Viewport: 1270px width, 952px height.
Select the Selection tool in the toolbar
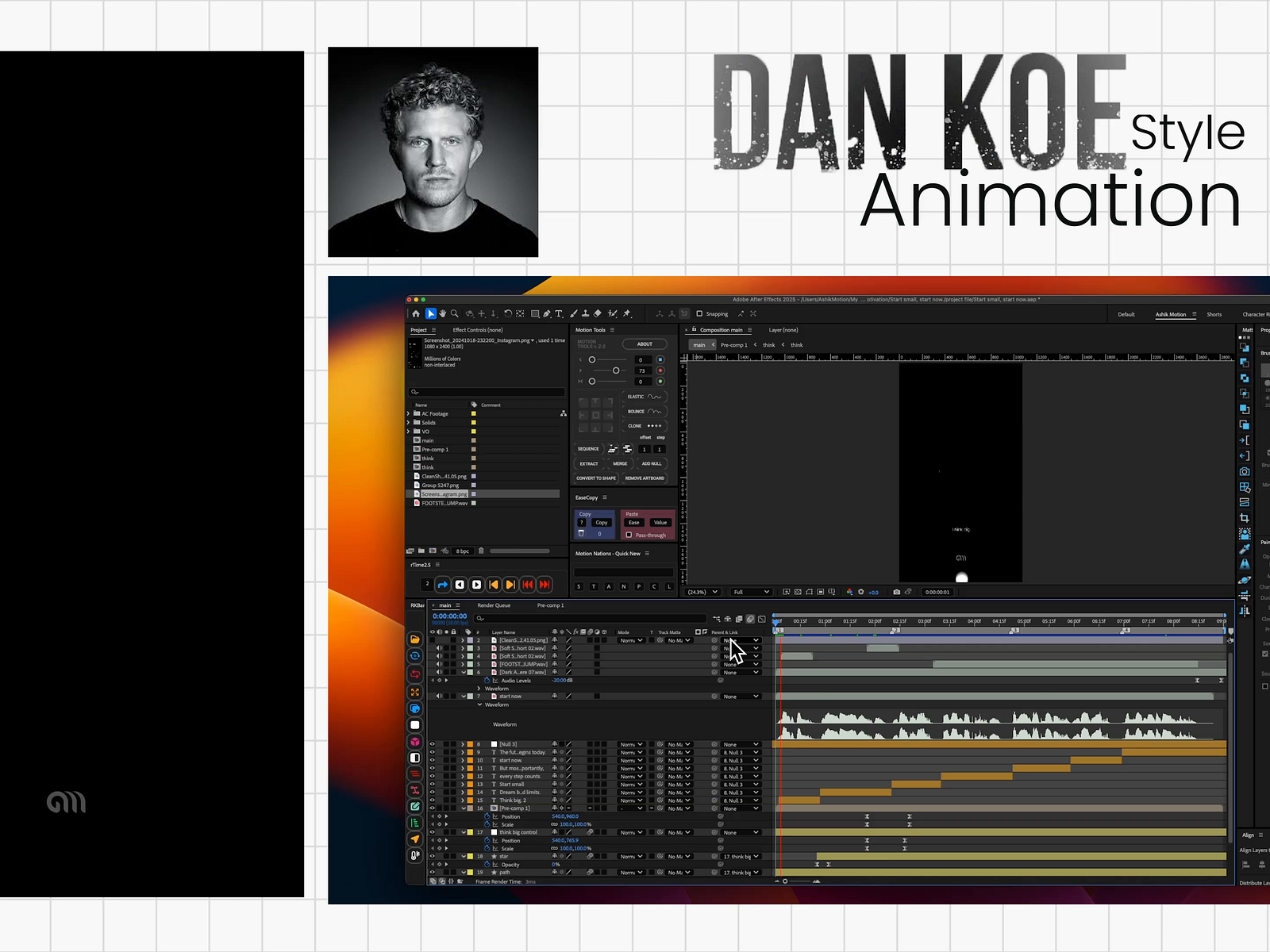pos(431,314)
